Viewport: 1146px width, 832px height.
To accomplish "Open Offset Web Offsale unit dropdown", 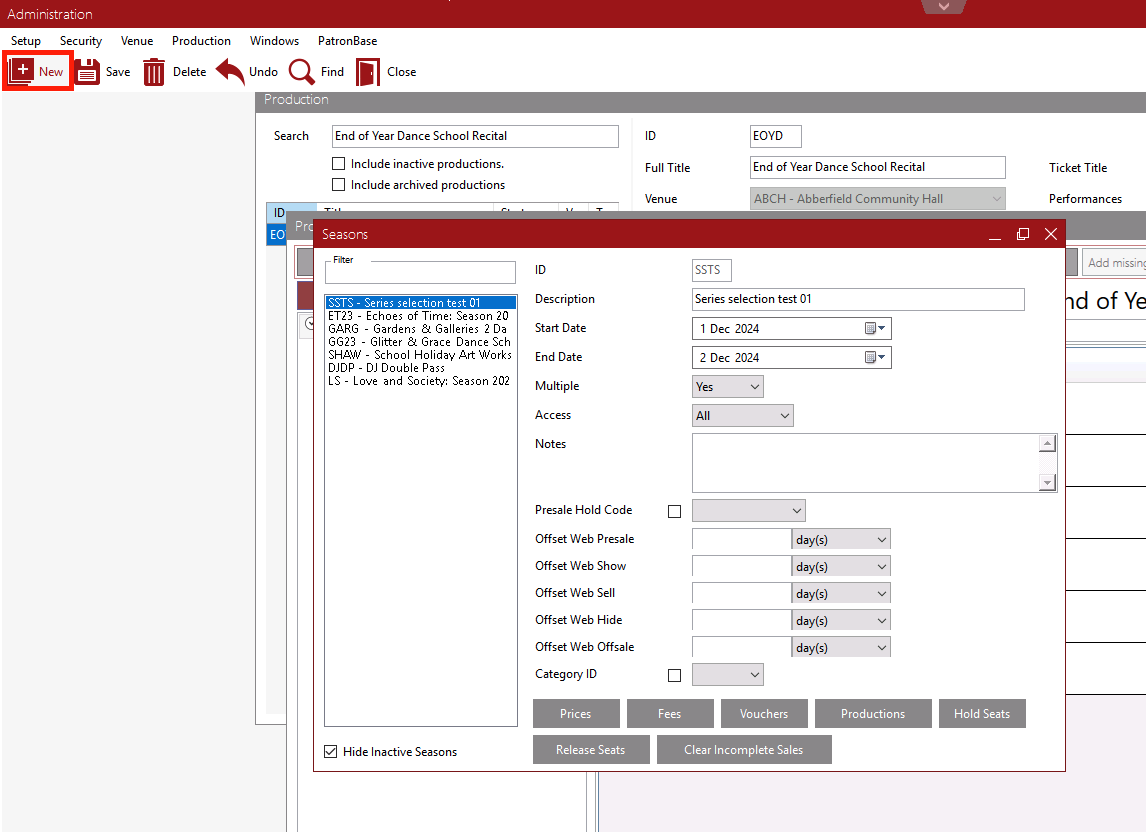I will point(841,648).
